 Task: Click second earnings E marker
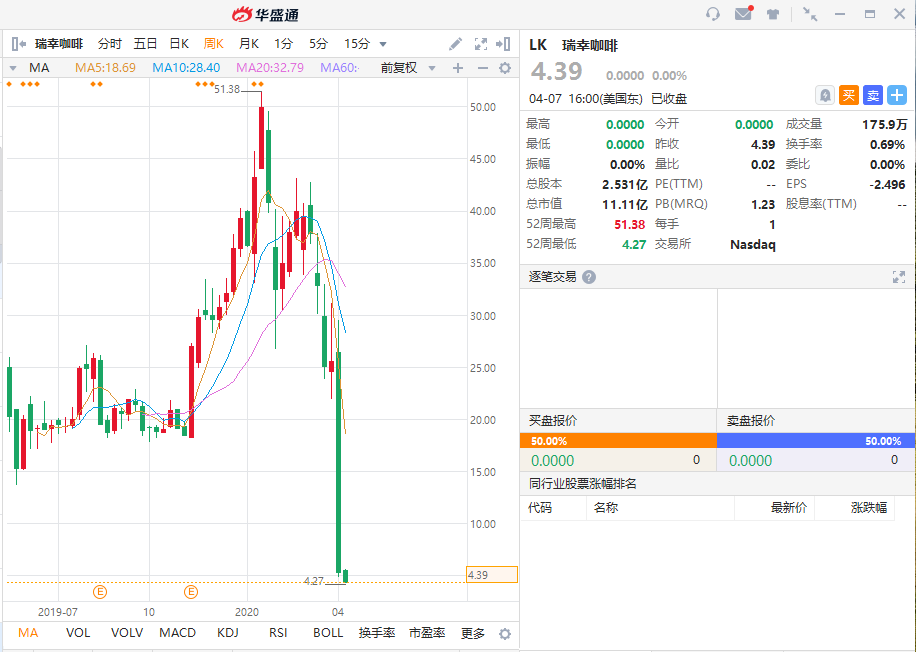191,592
